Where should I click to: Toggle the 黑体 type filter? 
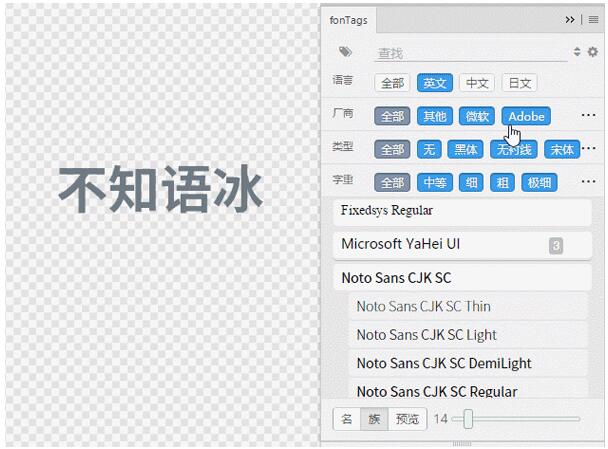click(x=465, y=149)
